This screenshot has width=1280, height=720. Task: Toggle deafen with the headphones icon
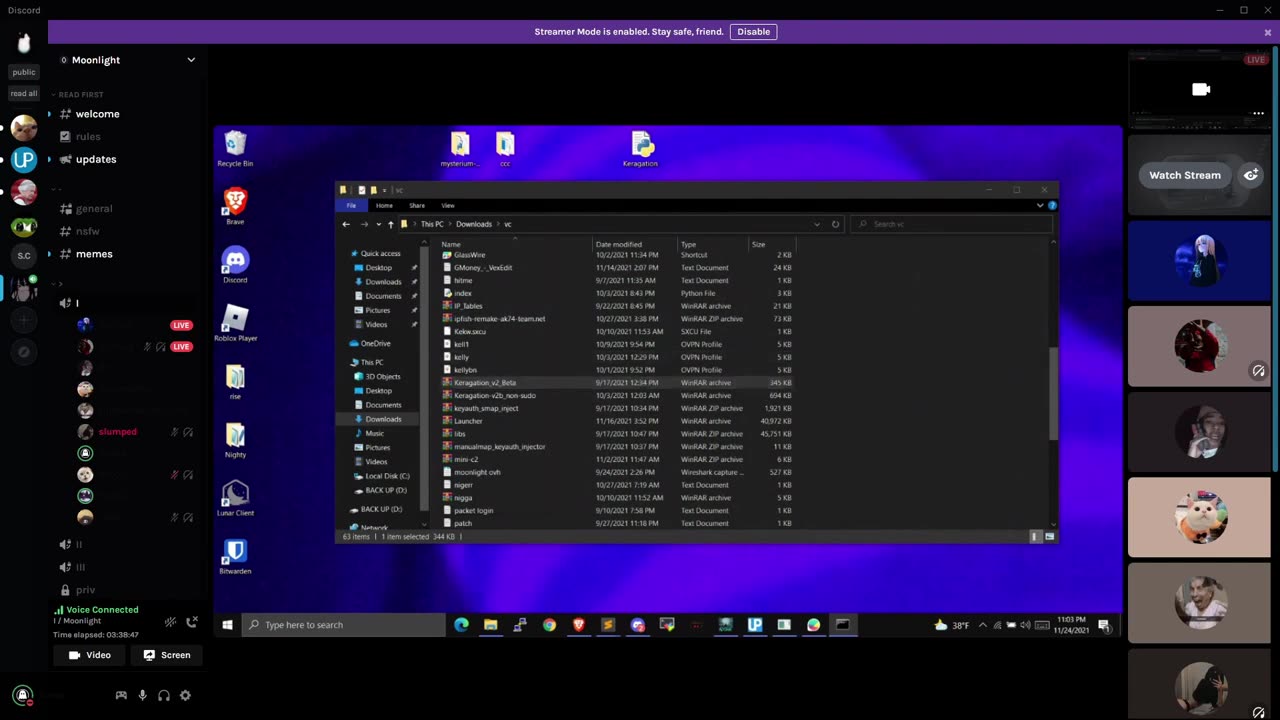(164, 695)
